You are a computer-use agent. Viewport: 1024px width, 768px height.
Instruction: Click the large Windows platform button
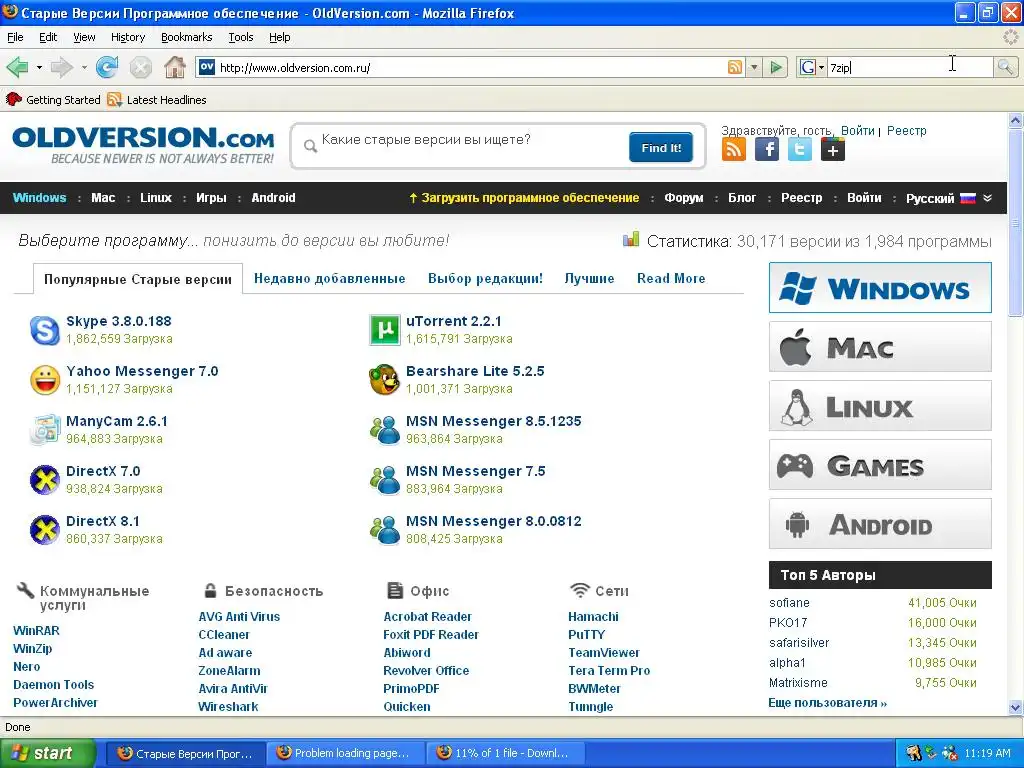coord(880,287)
